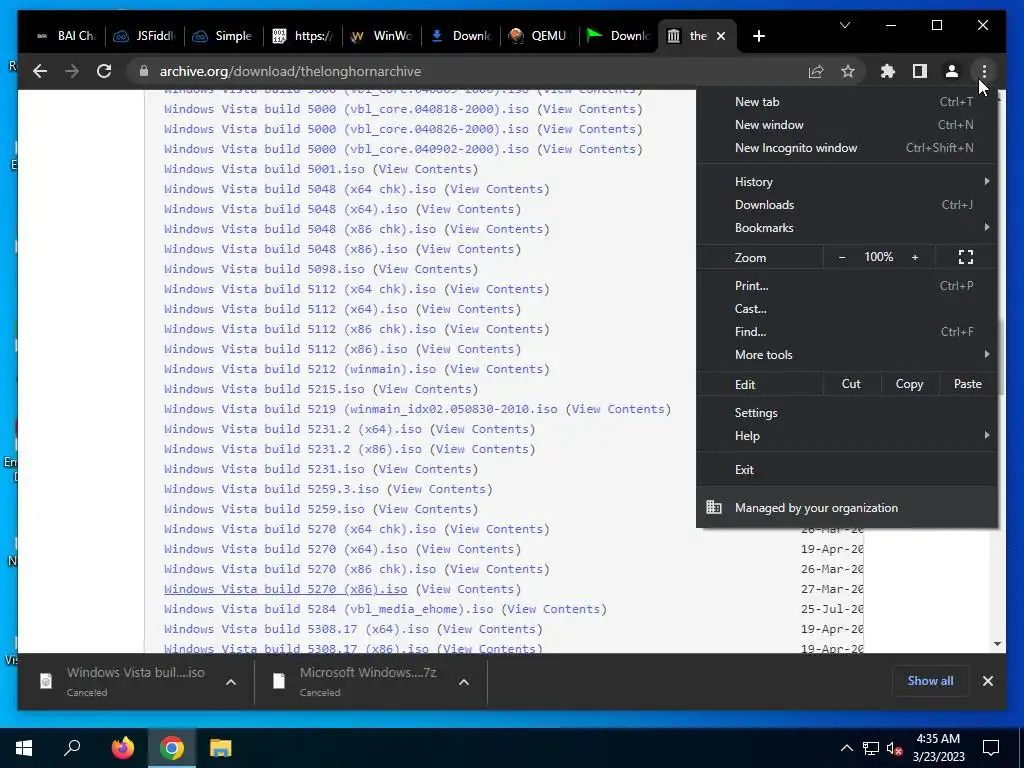1024x768 pixels.
Task: Go back with the browser back arrow
Action: click(x=40, y=71)
